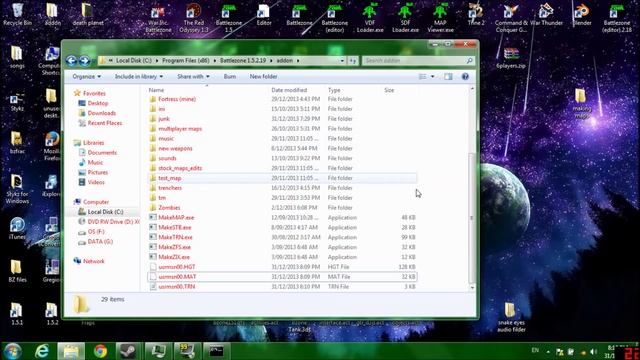Click Program Files (x86) in the address path
640x360 pixels.
coord(186,60)
